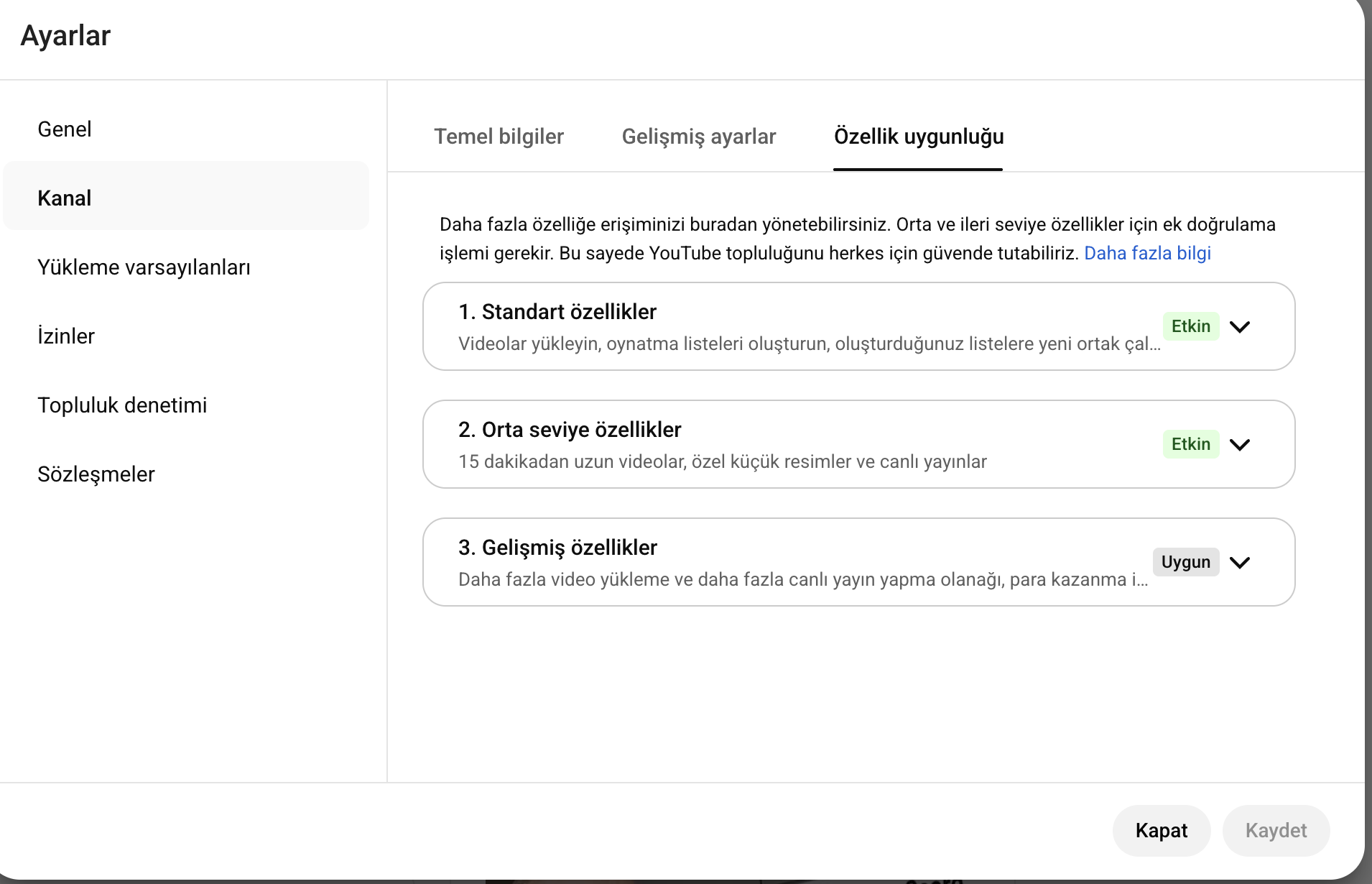Image resolution: width=1372 pixels, height=884 pixels.
Task: Select Kanal in the sidebar
Action: pos(65,198)
